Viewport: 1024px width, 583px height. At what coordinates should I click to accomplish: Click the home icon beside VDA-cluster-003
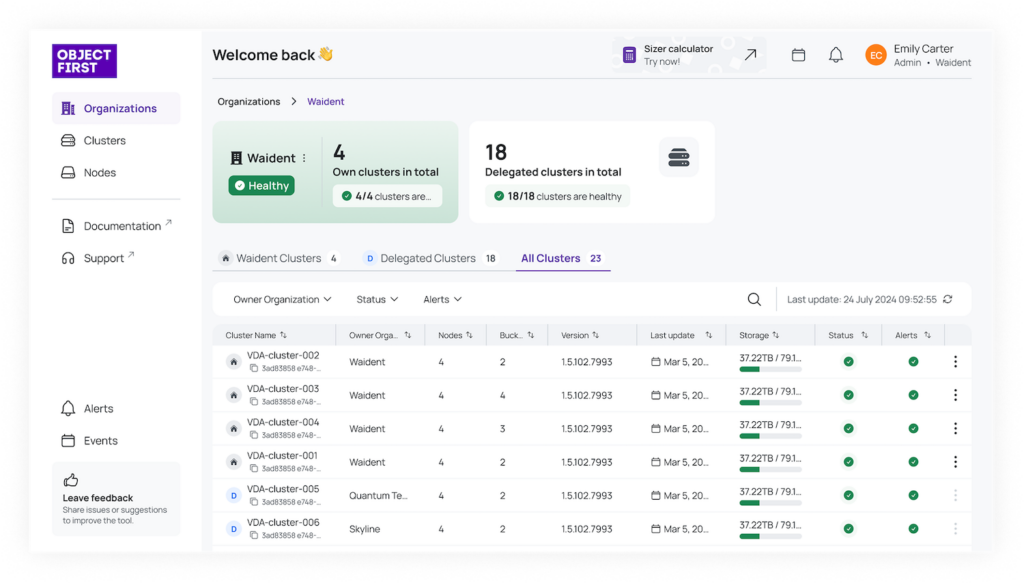(x=233, y=395)
